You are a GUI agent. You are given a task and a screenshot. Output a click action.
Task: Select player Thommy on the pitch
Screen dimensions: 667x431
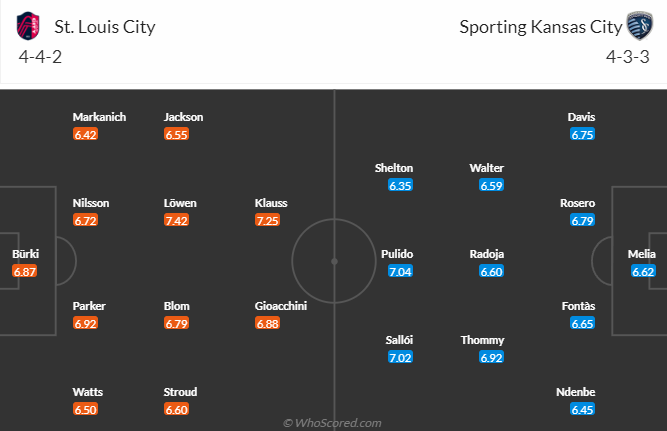(482, 340)
